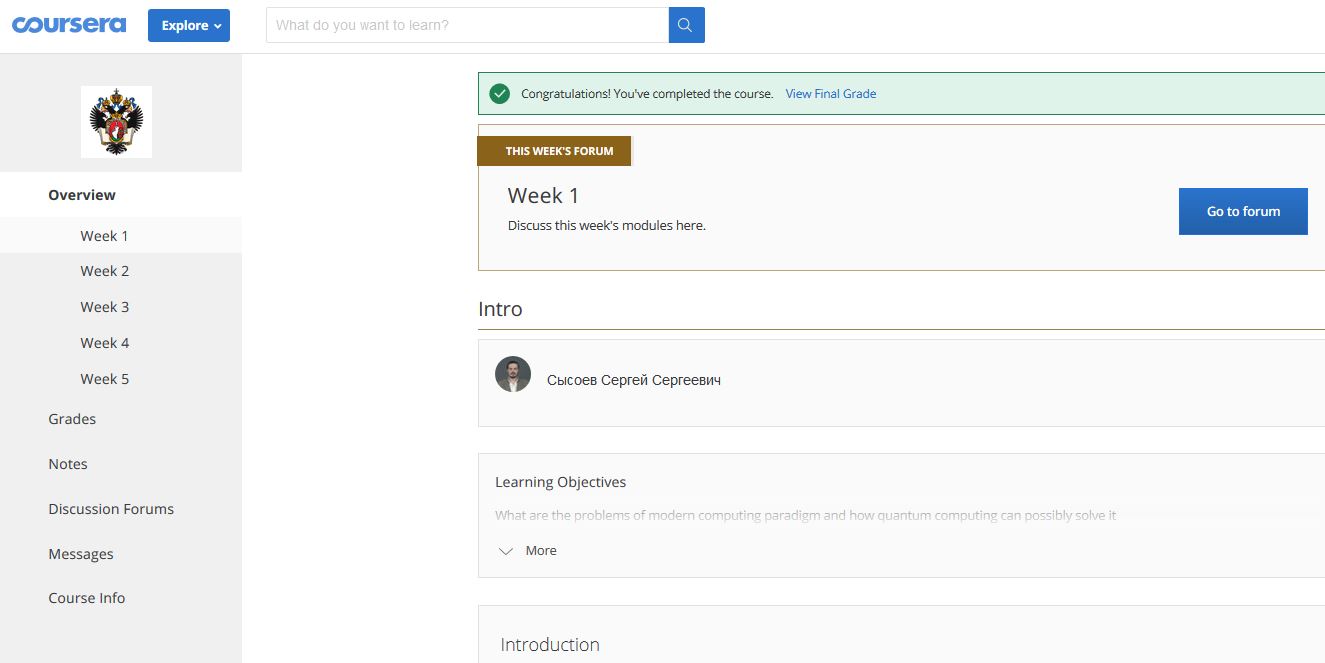Select Week 5 from sidebar
This screenshot has width=1325, height=663.
pos(105,379)
